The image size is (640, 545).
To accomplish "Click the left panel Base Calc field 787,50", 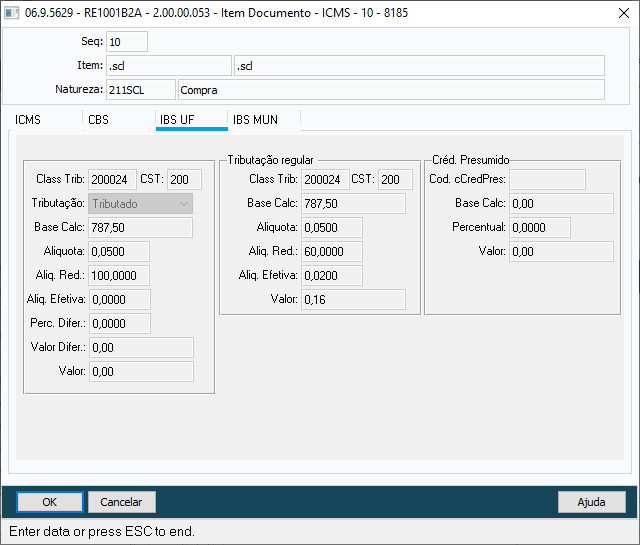I will pos(140,227).
